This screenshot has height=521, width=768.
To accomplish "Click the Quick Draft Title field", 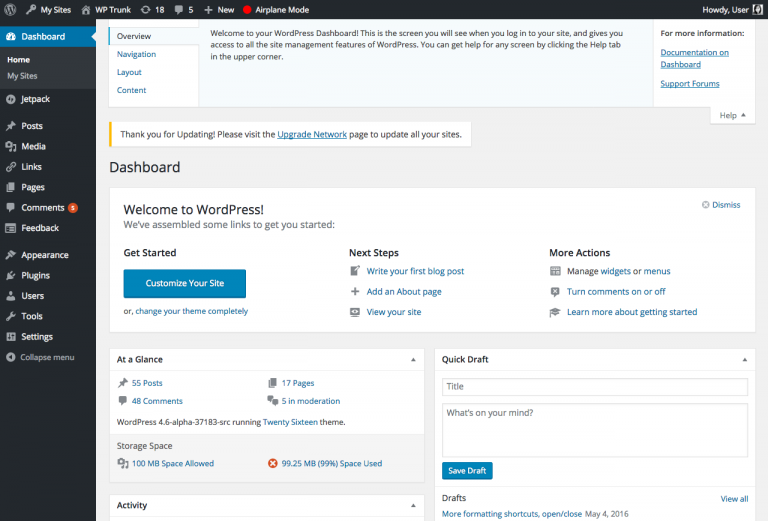I will pyautogui.click(x=594, y=387).
